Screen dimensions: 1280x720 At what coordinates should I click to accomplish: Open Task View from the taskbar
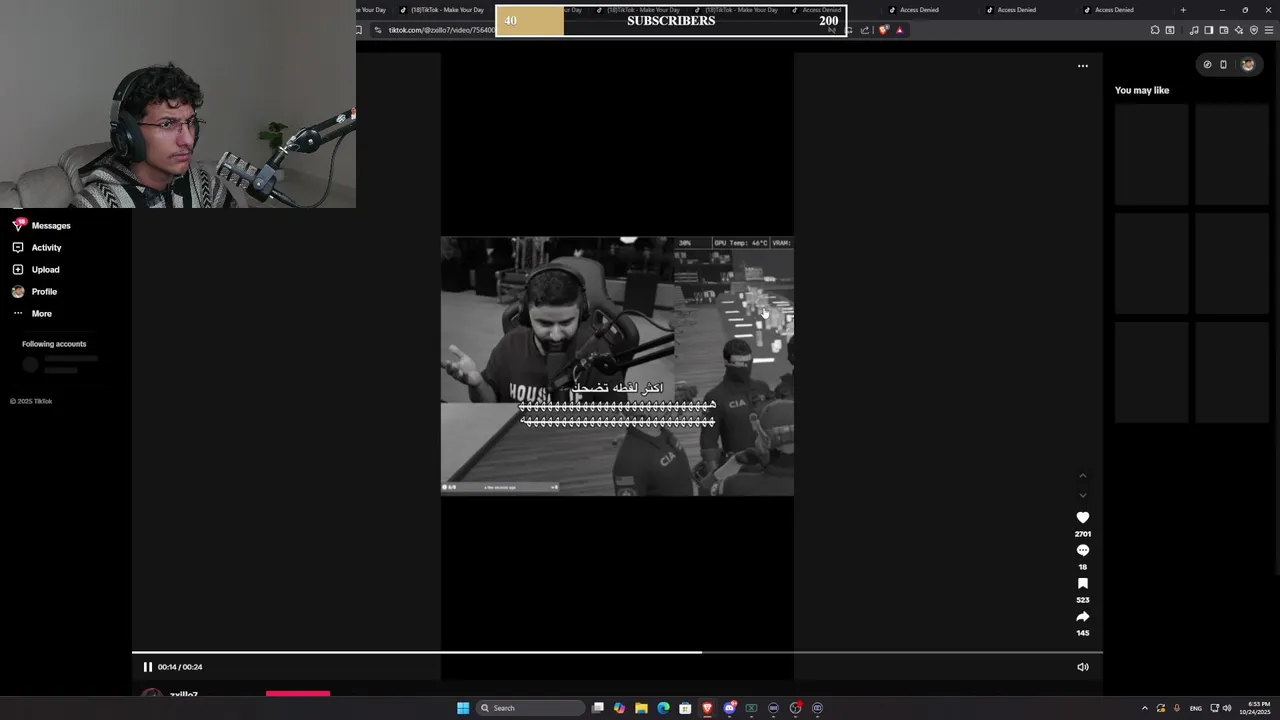(x=597, y=708)
